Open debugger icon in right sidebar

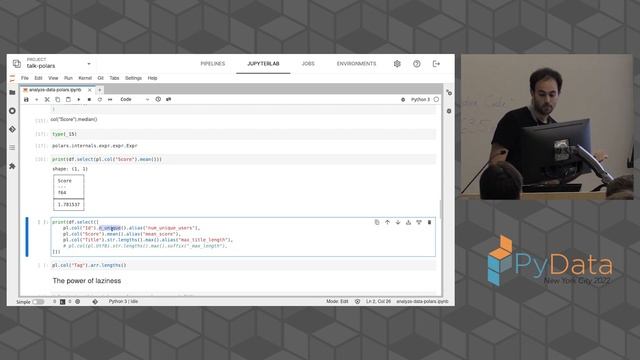(x=449, y=111)
